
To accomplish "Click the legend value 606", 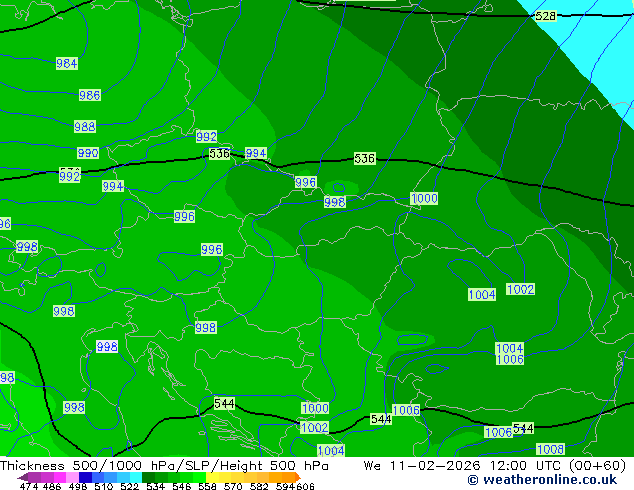I will (305, 486).
